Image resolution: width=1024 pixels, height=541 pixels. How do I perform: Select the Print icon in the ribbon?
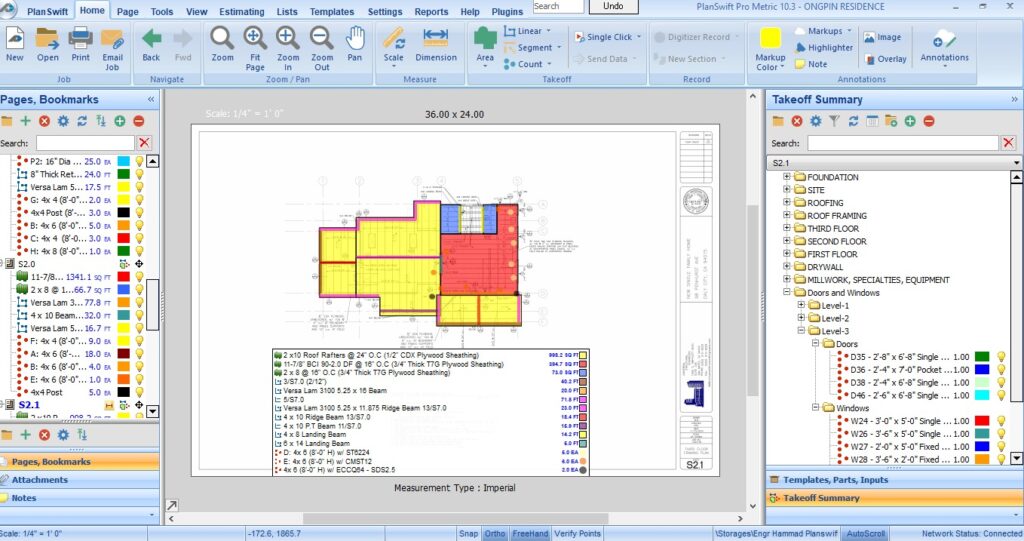[80, 44]
